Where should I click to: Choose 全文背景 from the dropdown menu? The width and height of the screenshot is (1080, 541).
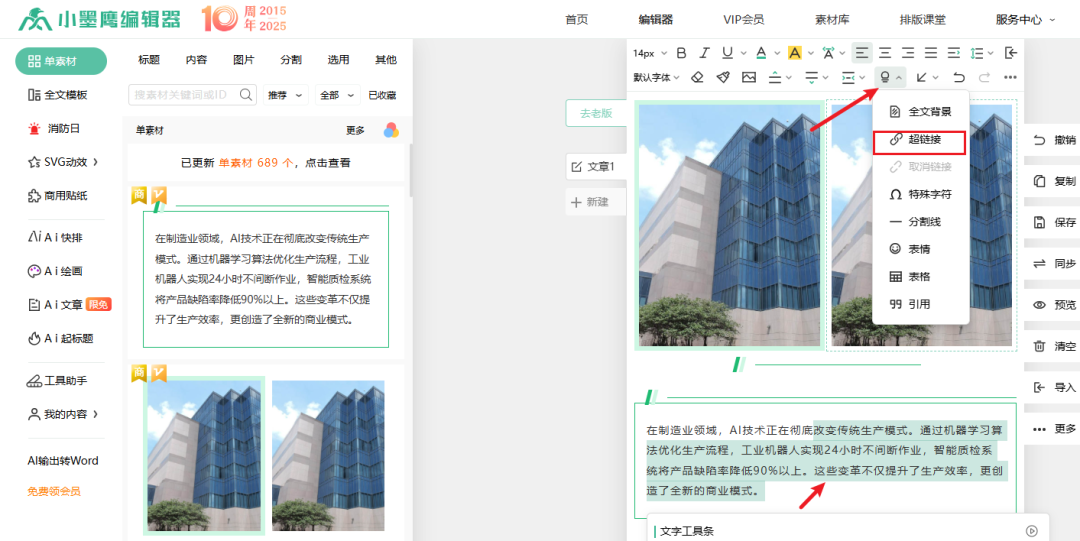tap(920, 111)
